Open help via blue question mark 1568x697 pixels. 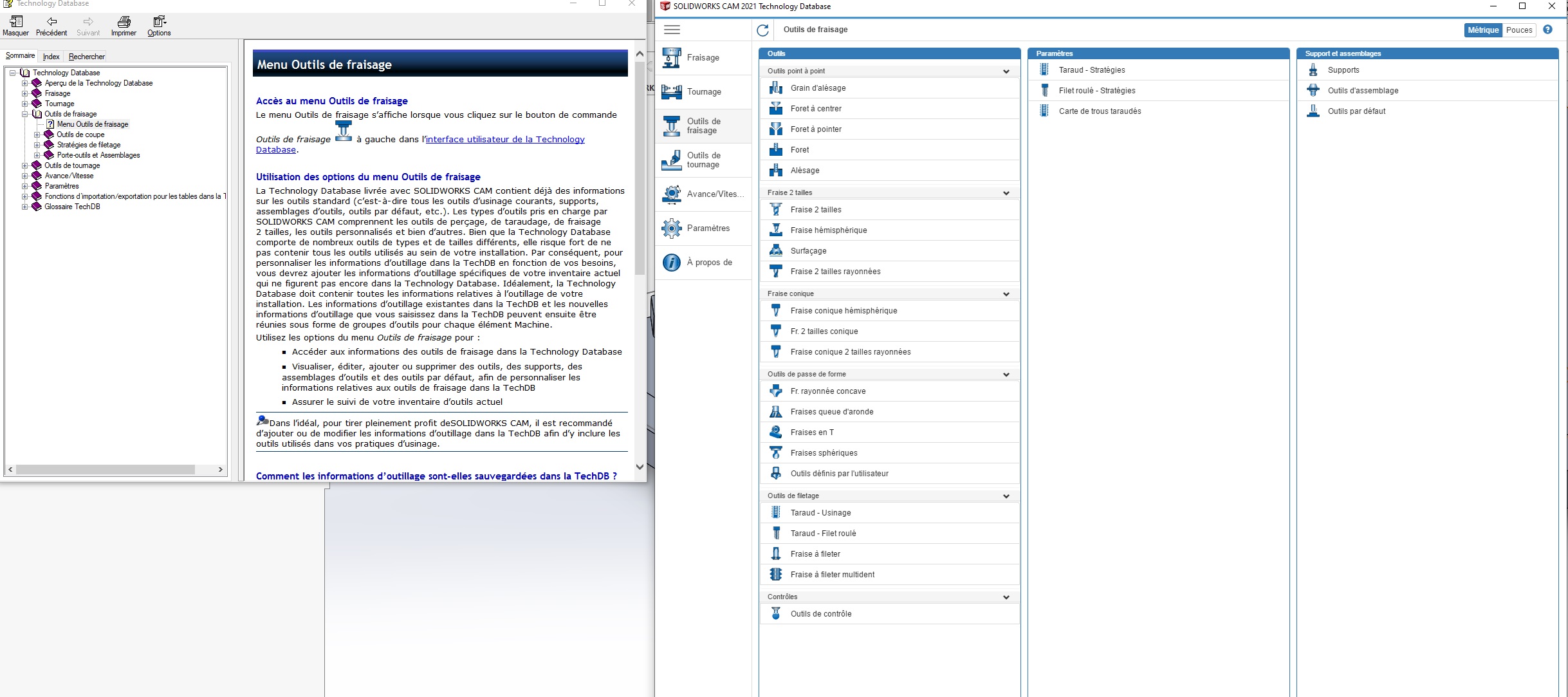click(x=1547, y=30)
